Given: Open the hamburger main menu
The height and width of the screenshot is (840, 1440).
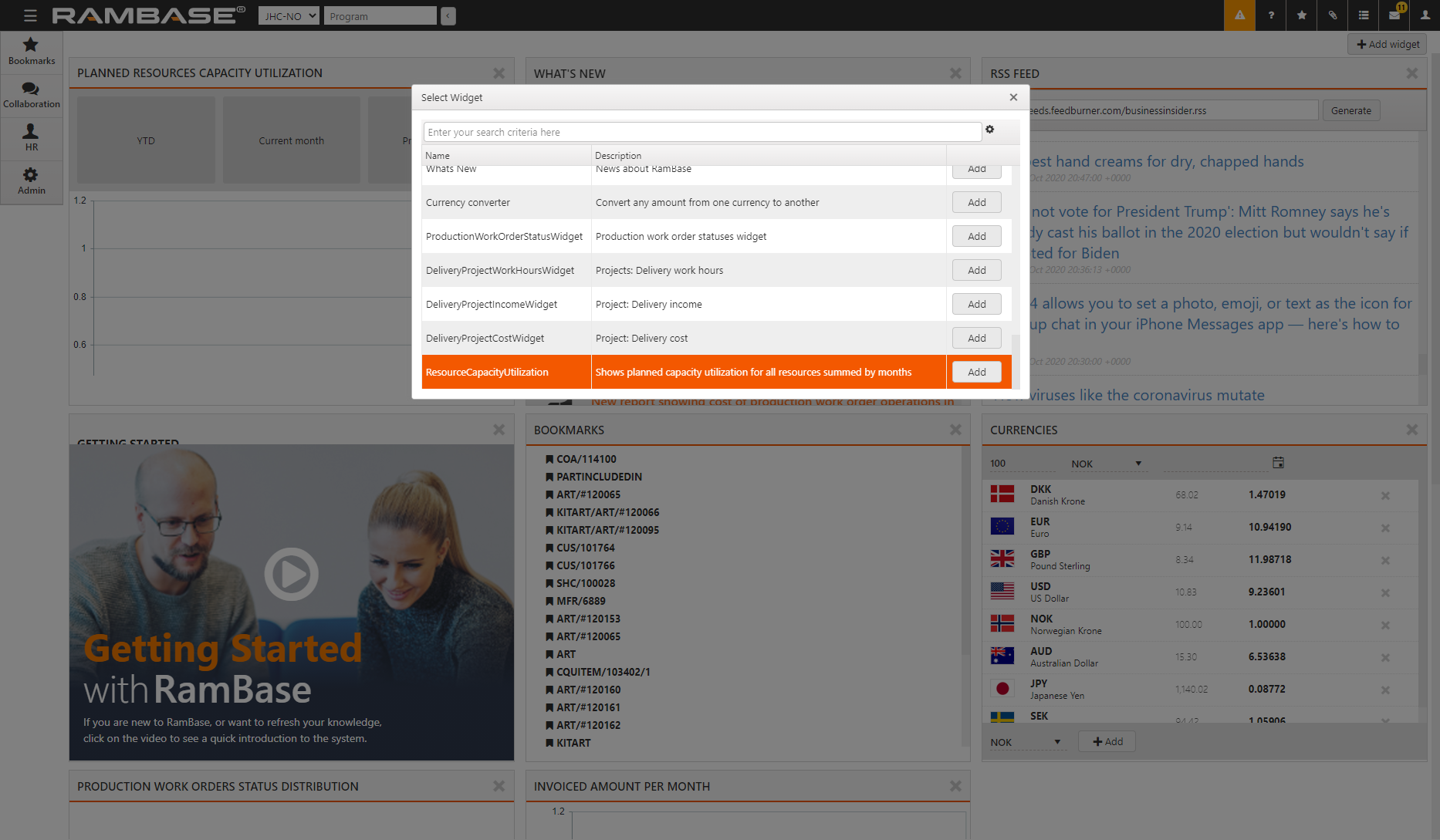Looking at the screenshot, I should click(x=30, y=15).
